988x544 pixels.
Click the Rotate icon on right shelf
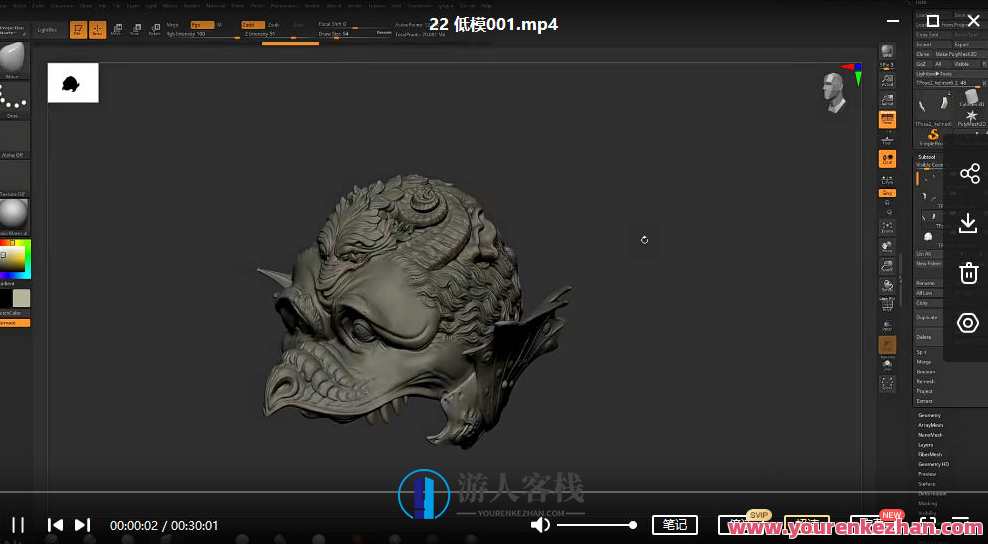pyautogui.click(x=887, y=287)
